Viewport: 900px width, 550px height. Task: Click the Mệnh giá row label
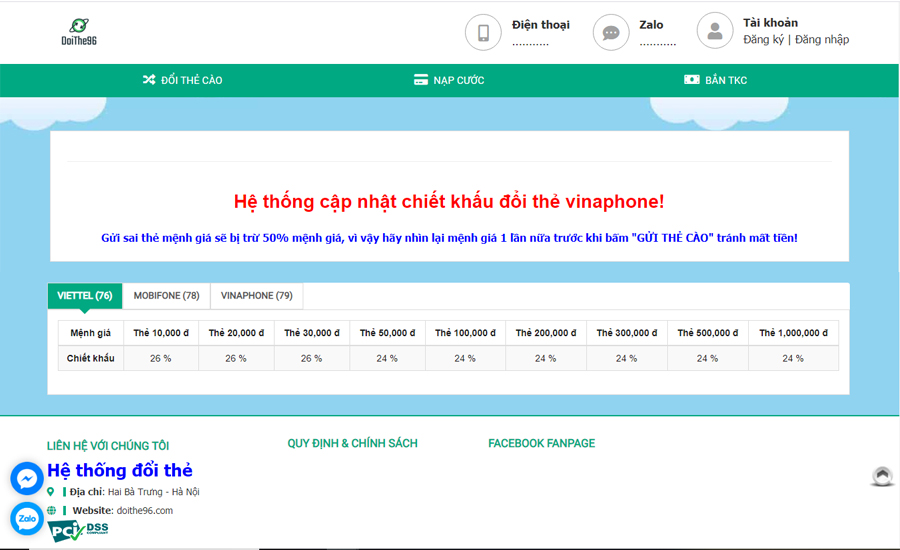point(91,333)
